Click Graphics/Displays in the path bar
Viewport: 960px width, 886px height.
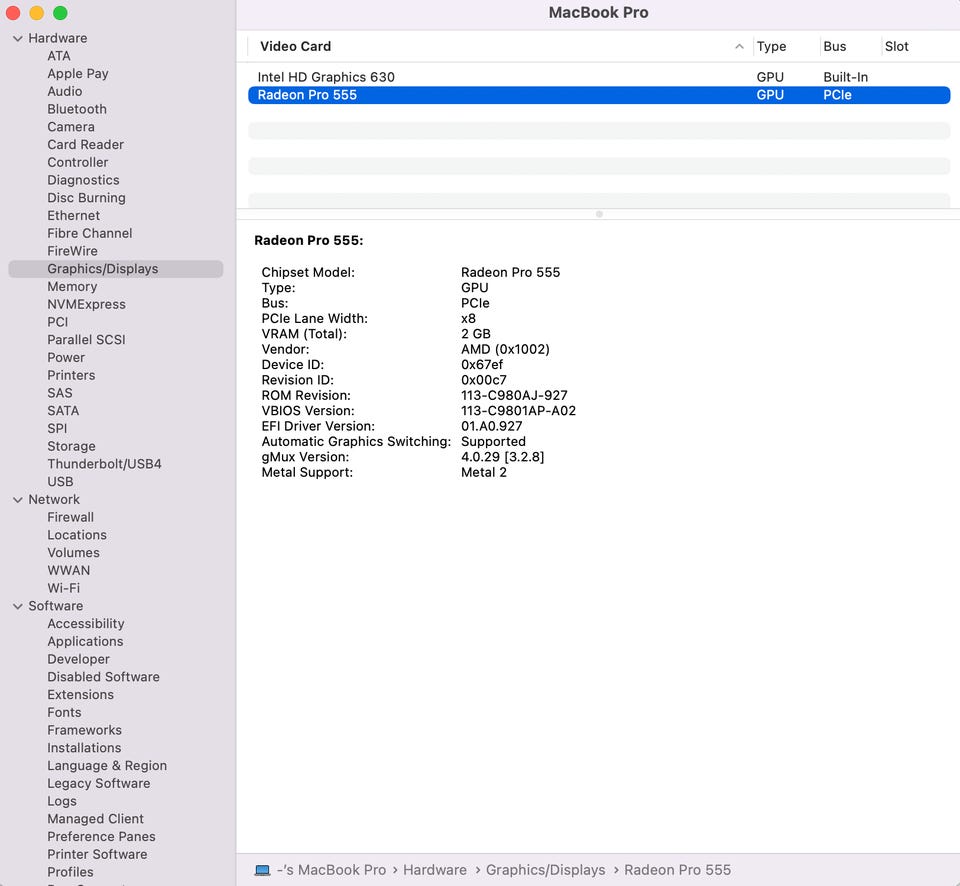coord(546,870)
